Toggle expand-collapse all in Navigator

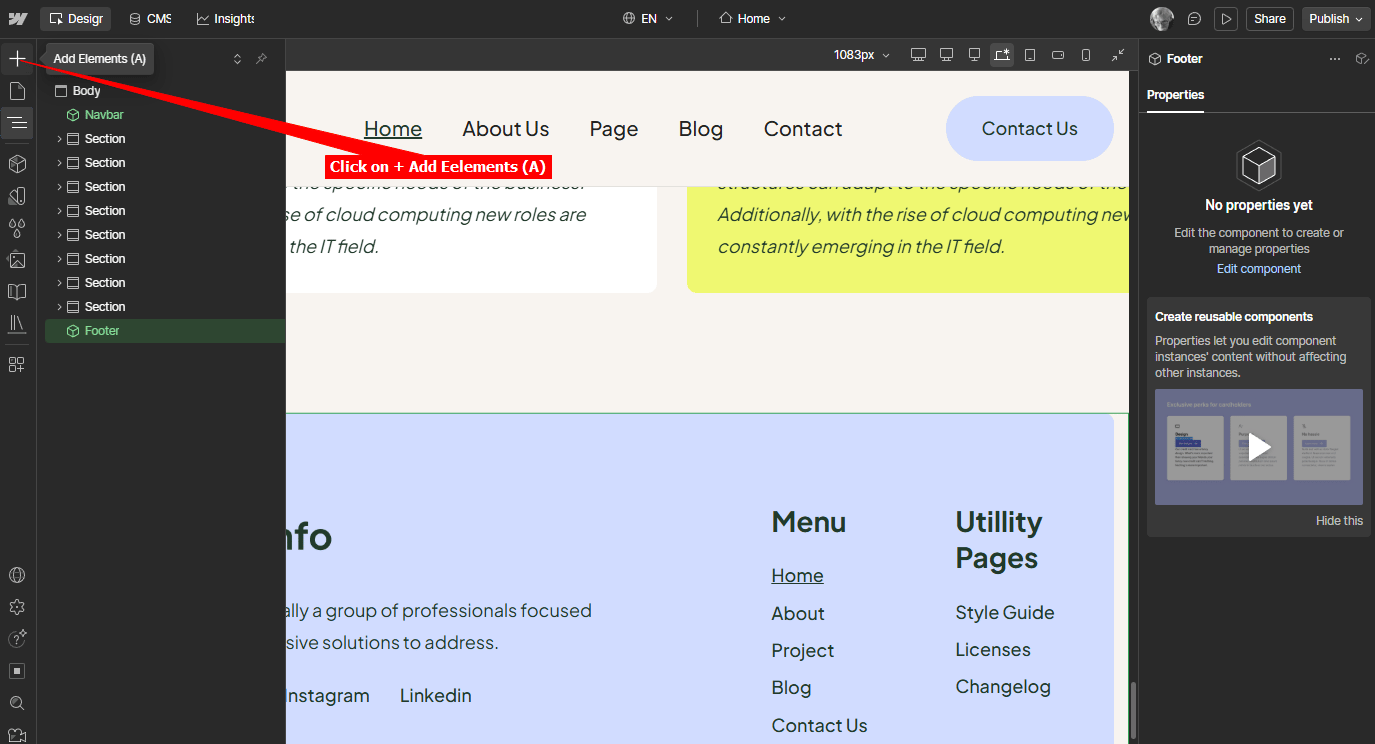pyautogui.click(x=237, y=59)
